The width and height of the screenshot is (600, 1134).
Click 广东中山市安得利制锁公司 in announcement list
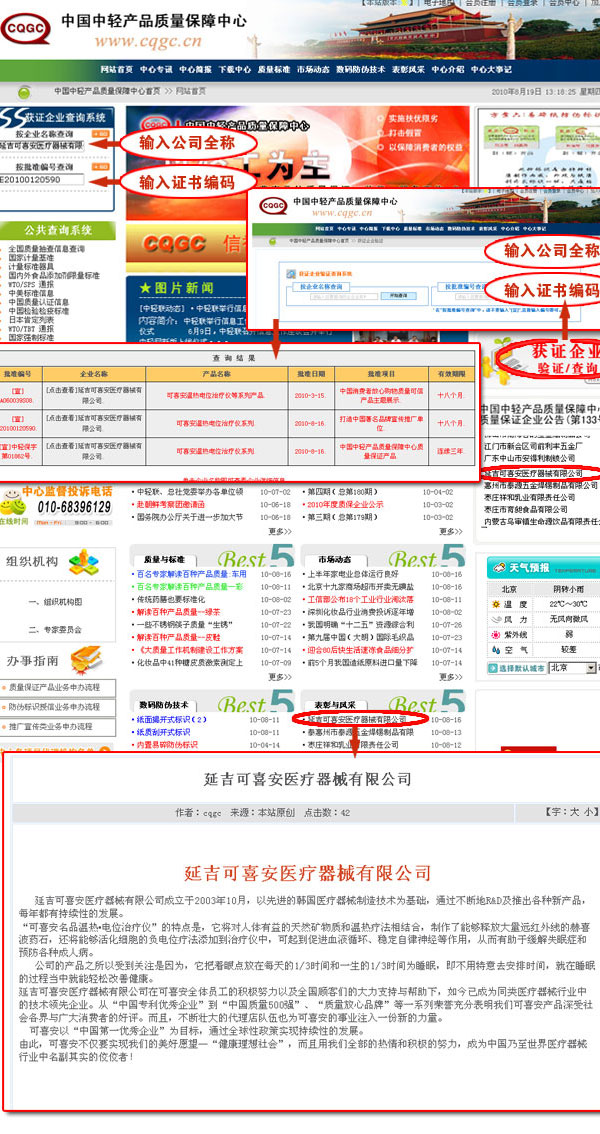coord(530,459)
